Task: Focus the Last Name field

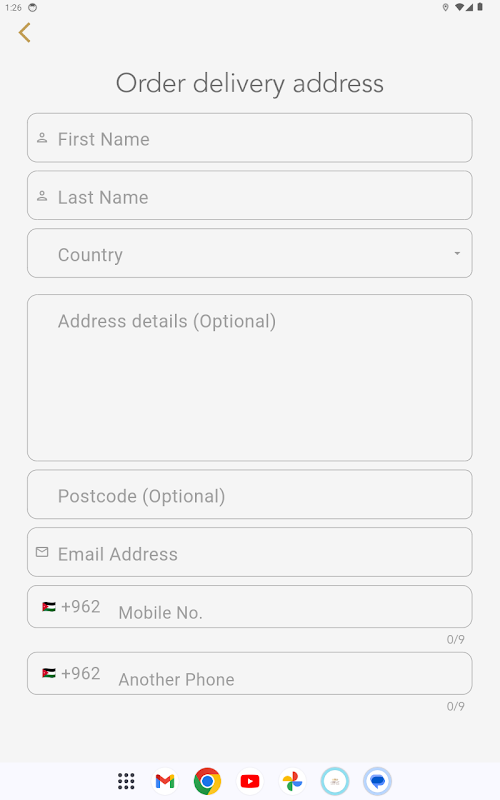Action: click(x=249, y=195)
